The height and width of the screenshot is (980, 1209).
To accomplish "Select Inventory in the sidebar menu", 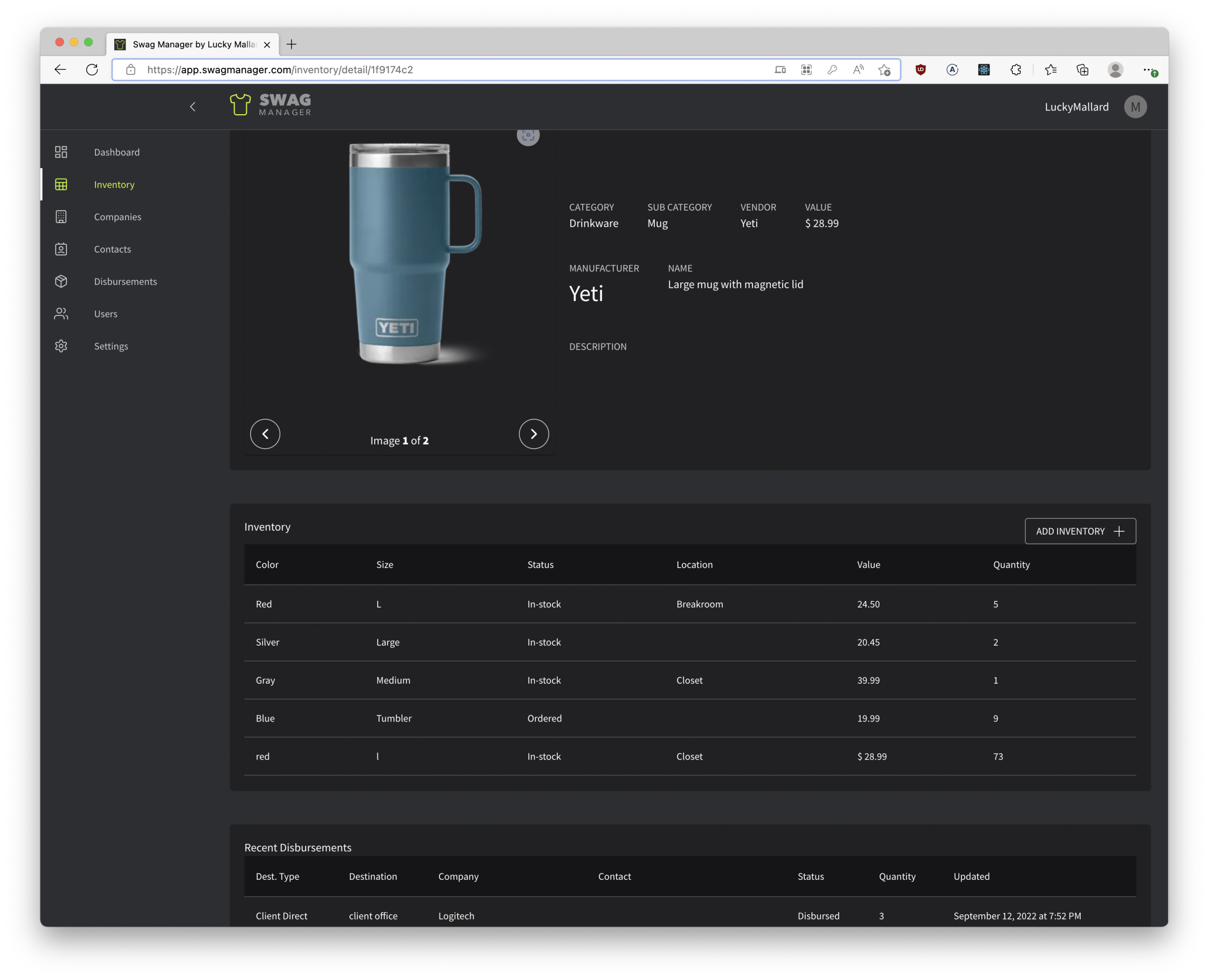I will pyautogui.click(x=114, y=185).
